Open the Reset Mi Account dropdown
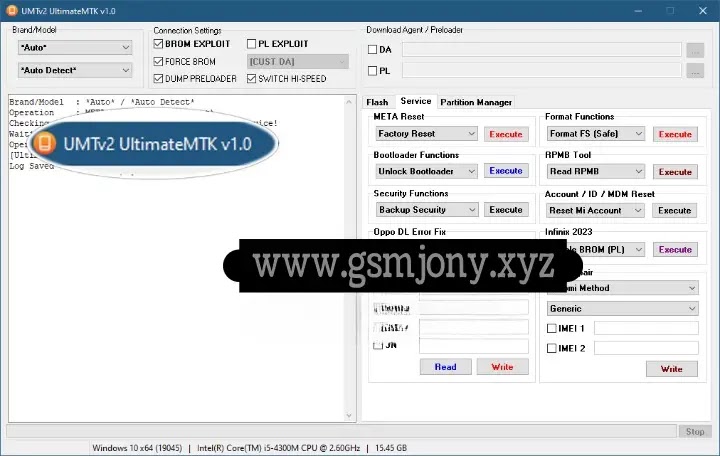Viewport: 720px width, 456px height. pyautogui.click(x=596, y=210)
